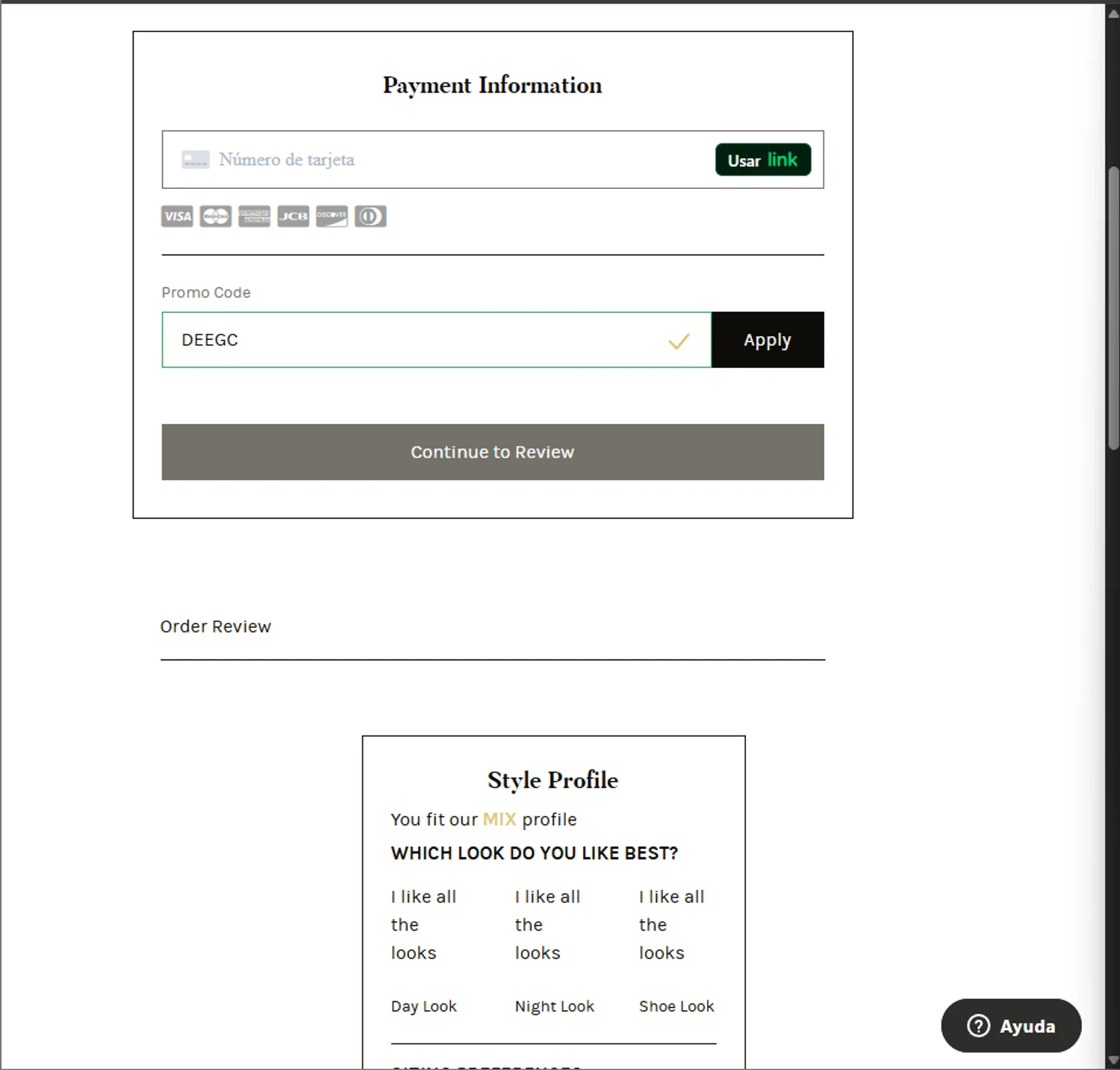
Task: Click the card icon in number field
Action: [x=196, y=160]
